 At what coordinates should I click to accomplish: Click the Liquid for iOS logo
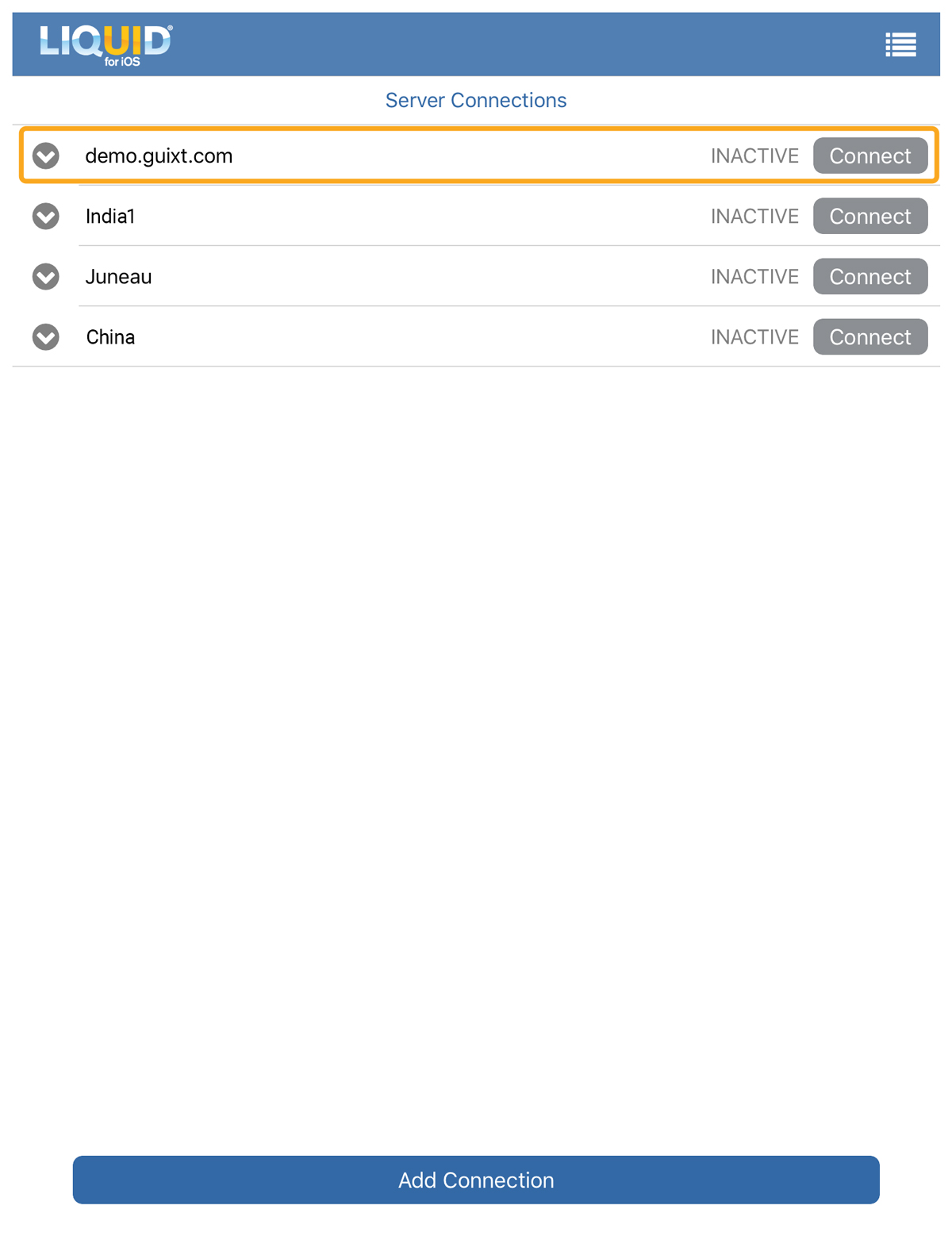[106, 44]
